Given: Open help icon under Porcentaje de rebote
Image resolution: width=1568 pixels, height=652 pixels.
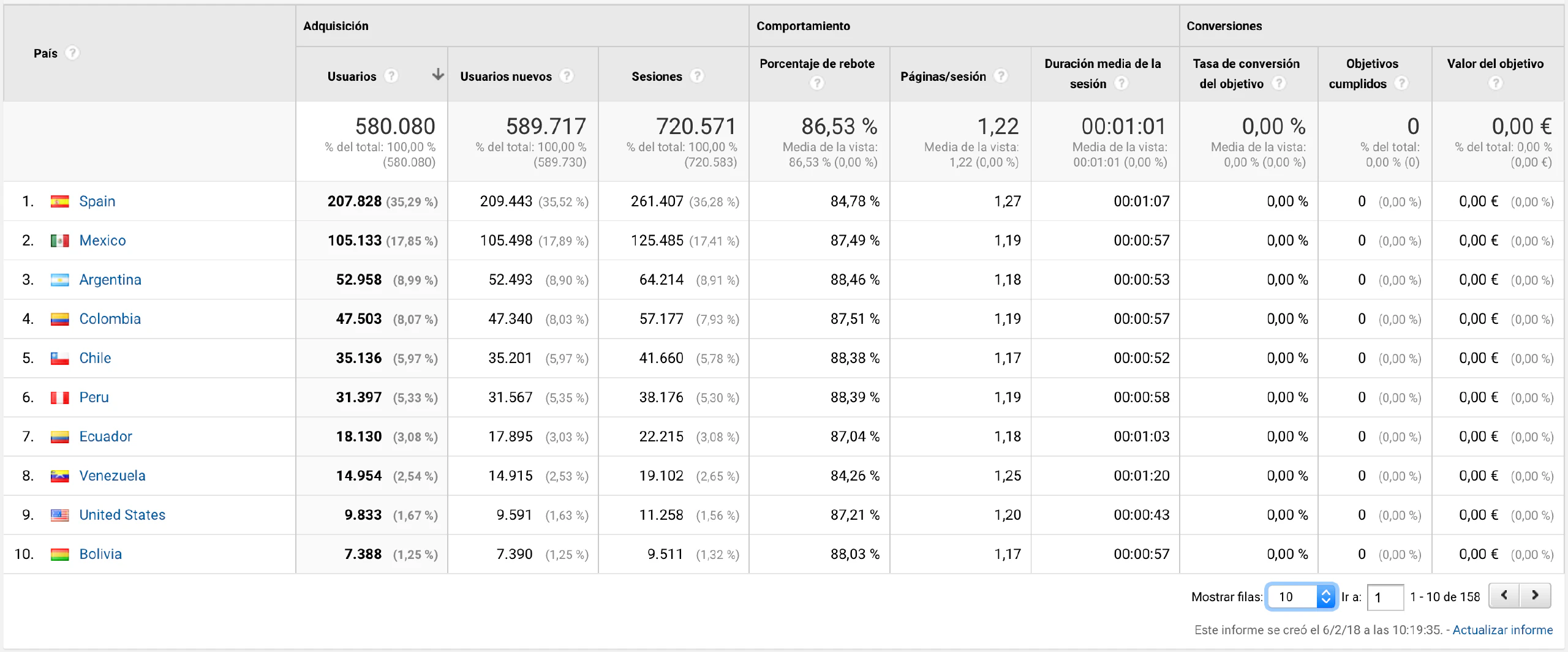Looking at the screenshot, I should (816, 83).
